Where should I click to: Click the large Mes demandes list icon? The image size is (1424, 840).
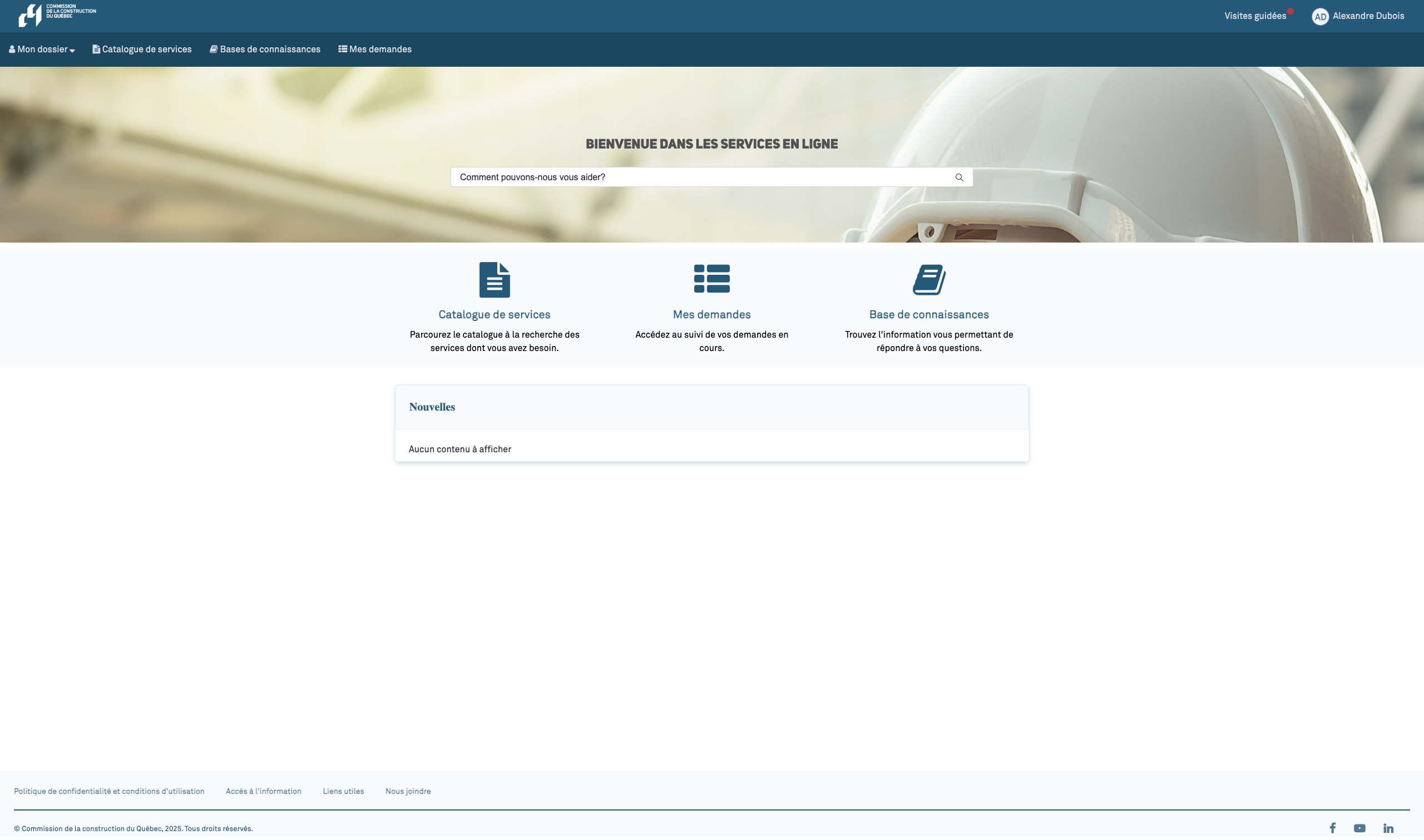pyautogui.click(x=711, y=279)
